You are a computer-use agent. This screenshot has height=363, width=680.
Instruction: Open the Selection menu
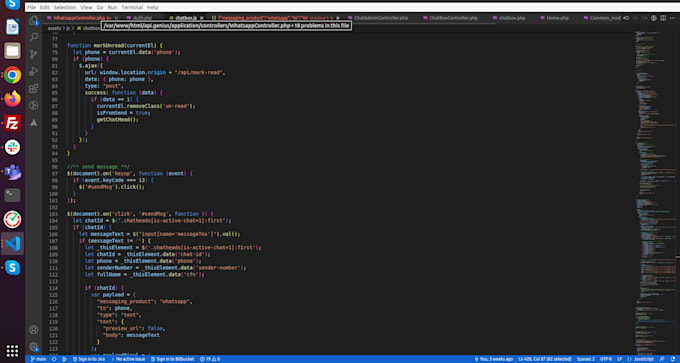(x=65, y=7)
